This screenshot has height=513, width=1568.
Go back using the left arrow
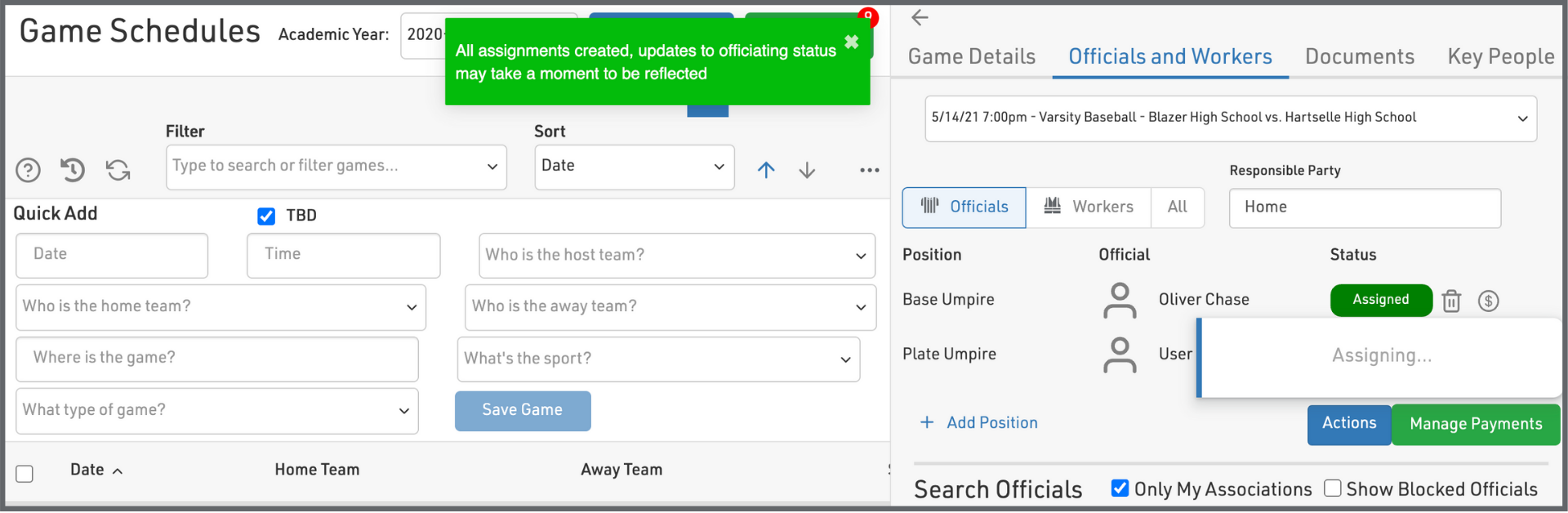tap(920, 17)
